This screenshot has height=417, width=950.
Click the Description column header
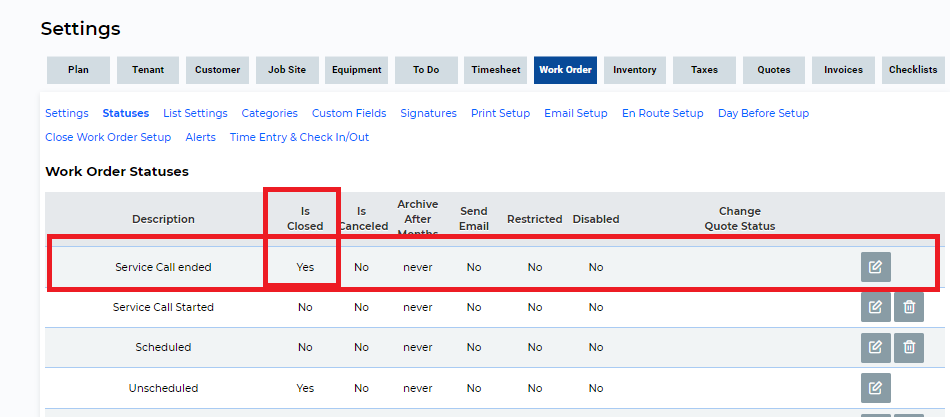click(x=164, y=219)
